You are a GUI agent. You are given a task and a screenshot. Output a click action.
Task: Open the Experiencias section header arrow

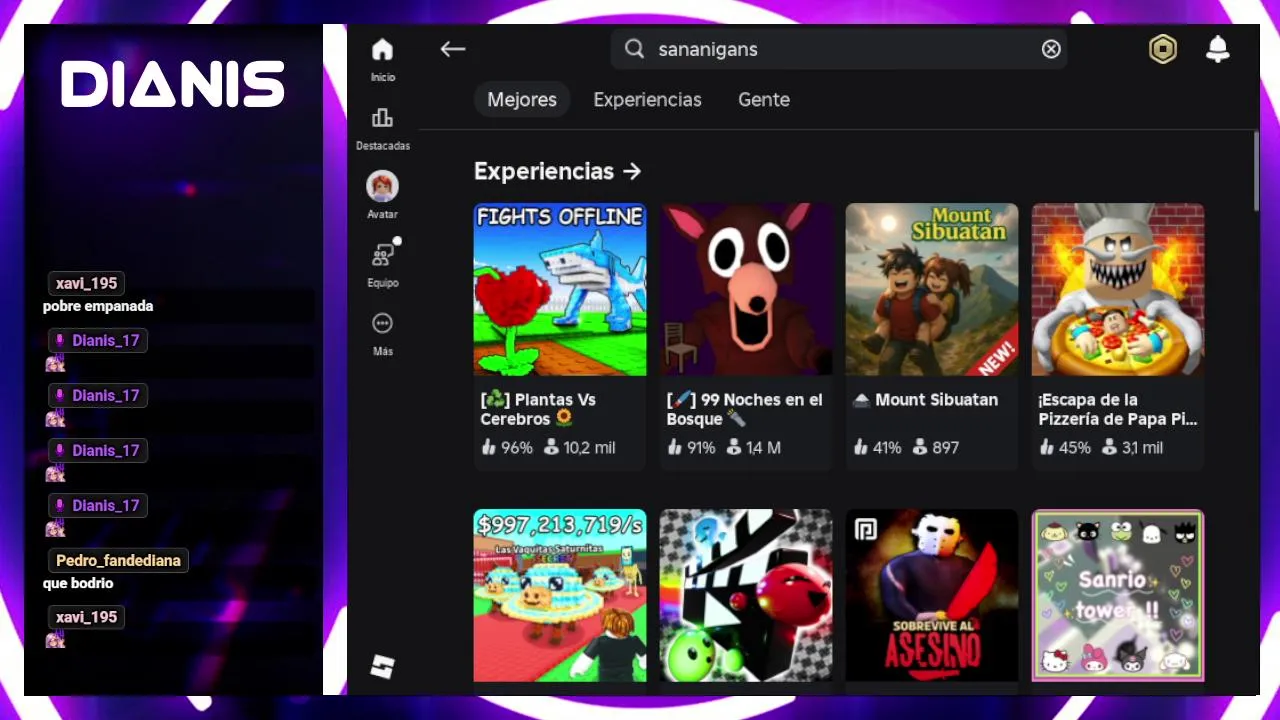(632, 171)
